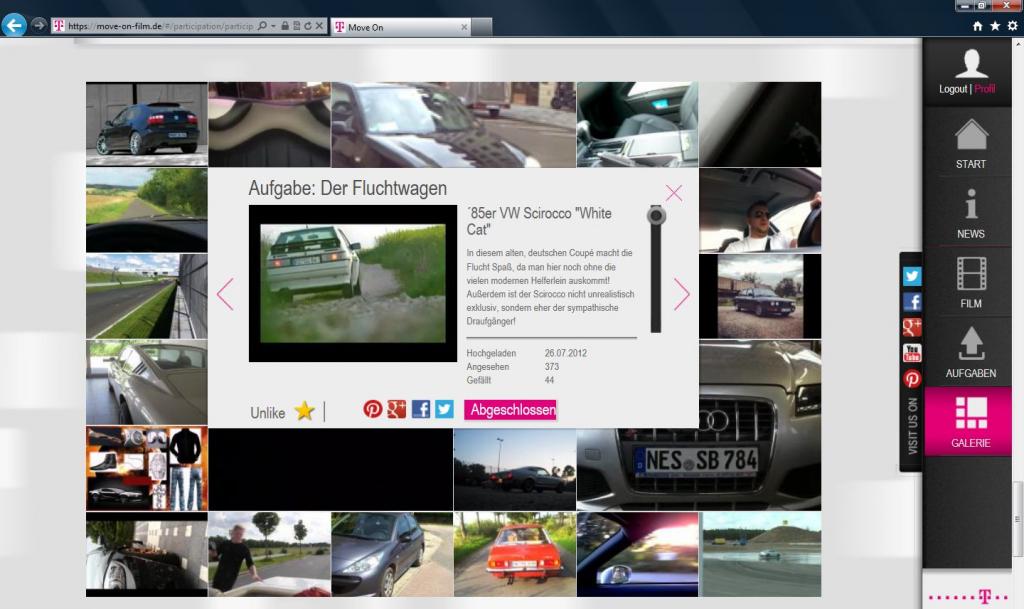Open the YouTube channel from sidebar

(x=912, y=353)
